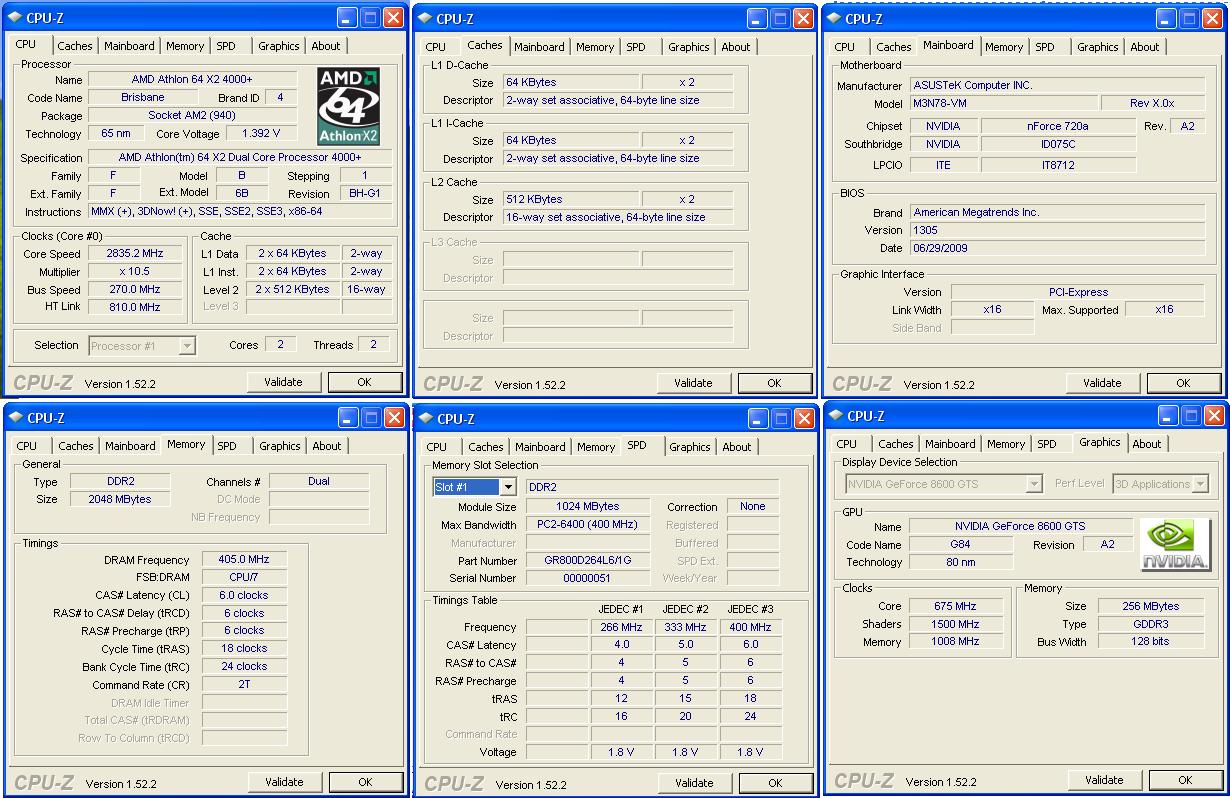Select About tab in the Mainboard-tab window

(1145, 47)
